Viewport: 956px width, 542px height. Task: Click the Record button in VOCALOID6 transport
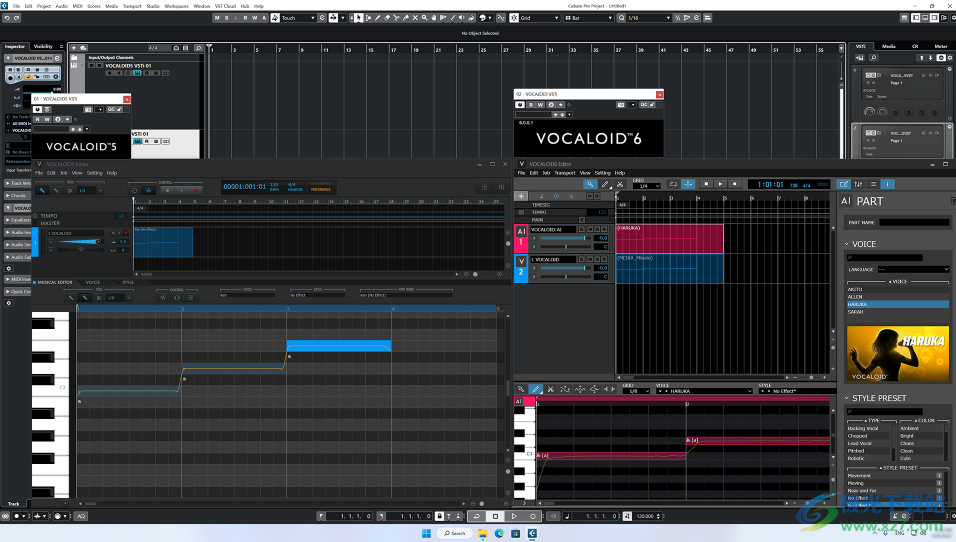pyautogui.click(x=734, y=184)
